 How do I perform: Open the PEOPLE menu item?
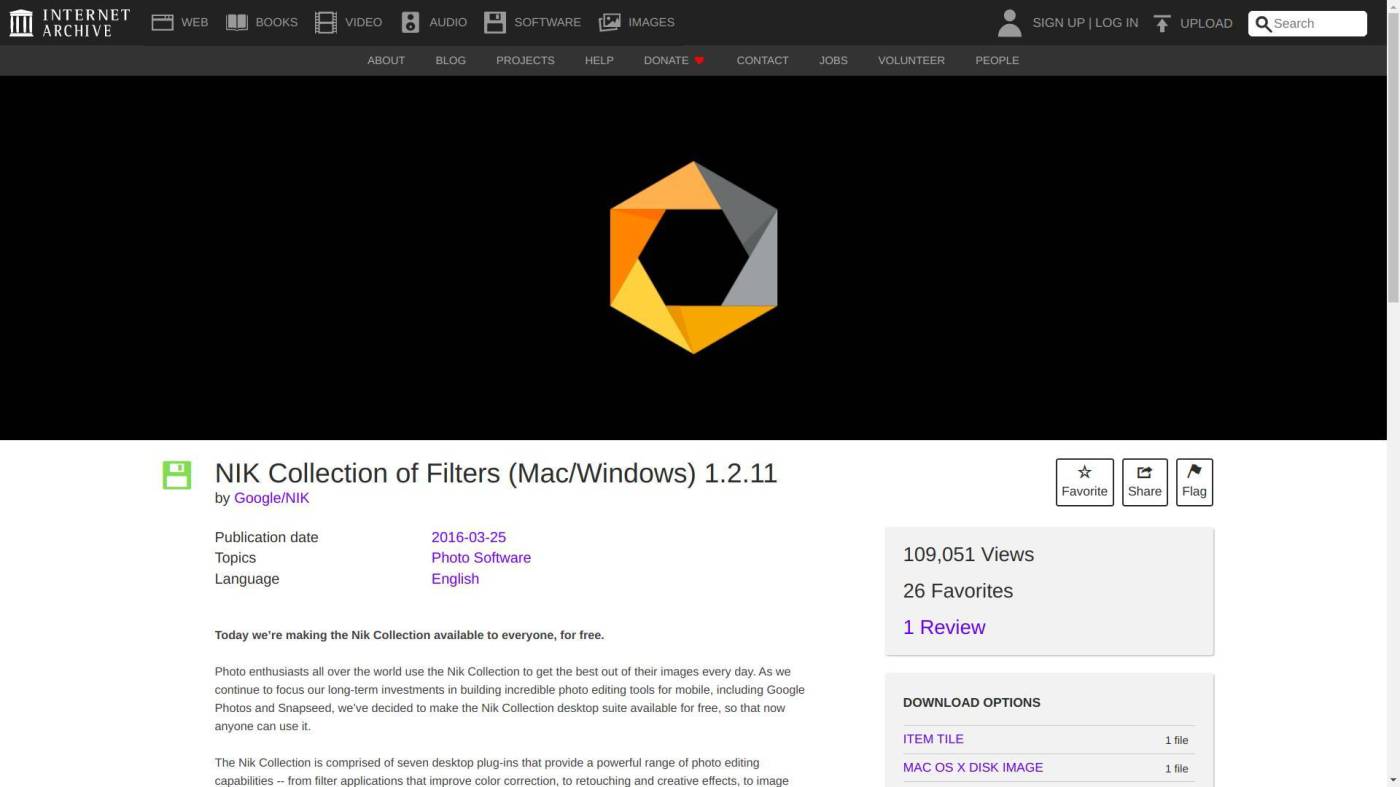click(x=997, y=60)
